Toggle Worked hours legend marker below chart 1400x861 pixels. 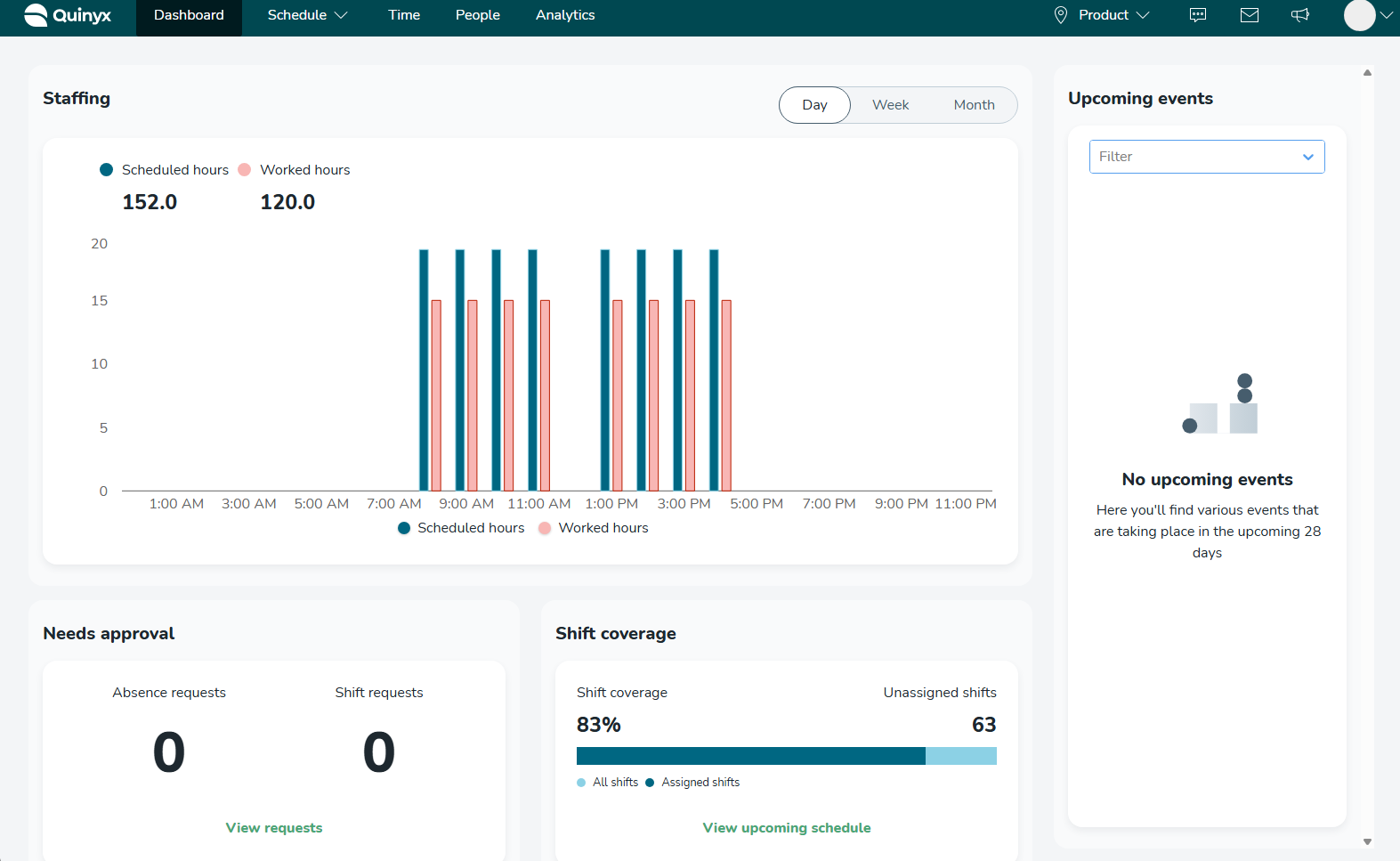pos(545,528)
